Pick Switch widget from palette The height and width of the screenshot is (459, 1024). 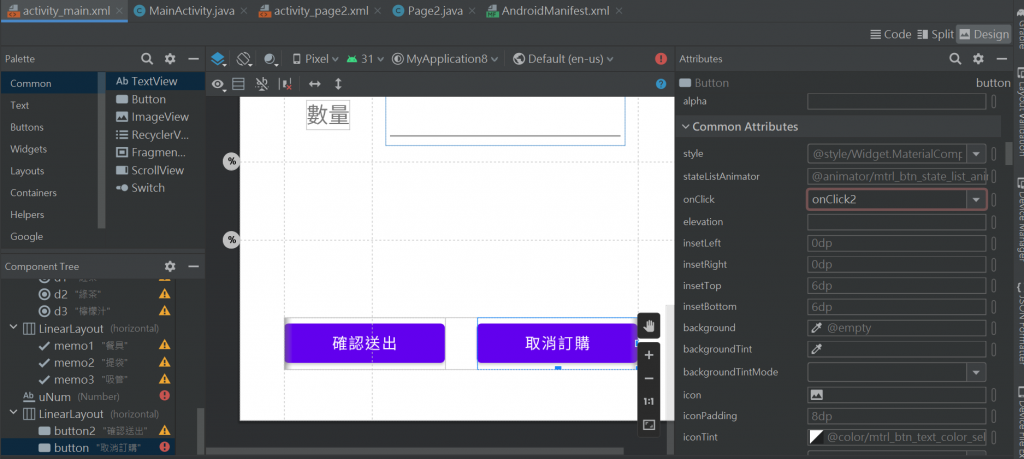(x=141, y=187)
